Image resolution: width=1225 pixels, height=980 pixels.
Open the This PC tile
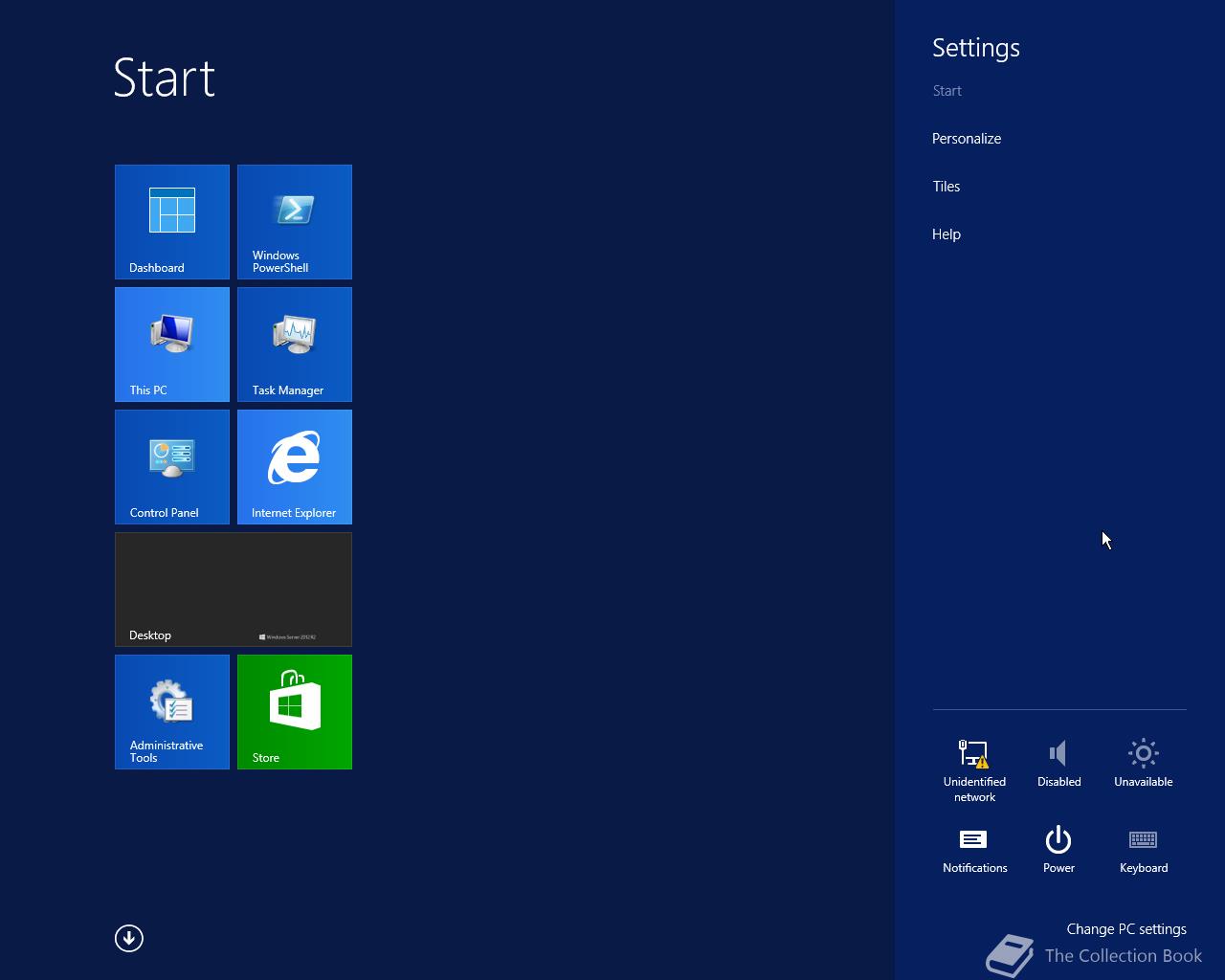[x=172, y=345]
